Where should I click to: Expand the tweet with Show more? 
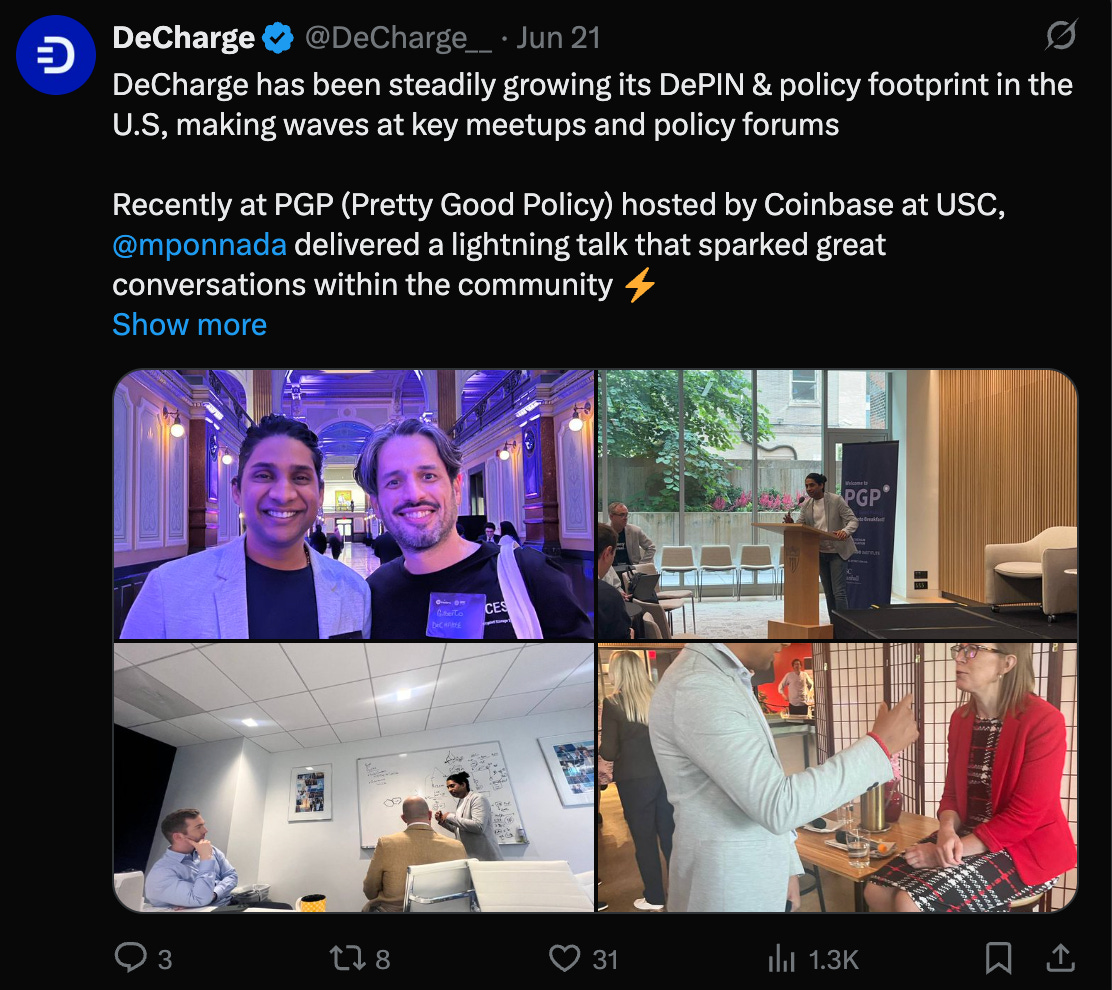(x=189, y=325)
